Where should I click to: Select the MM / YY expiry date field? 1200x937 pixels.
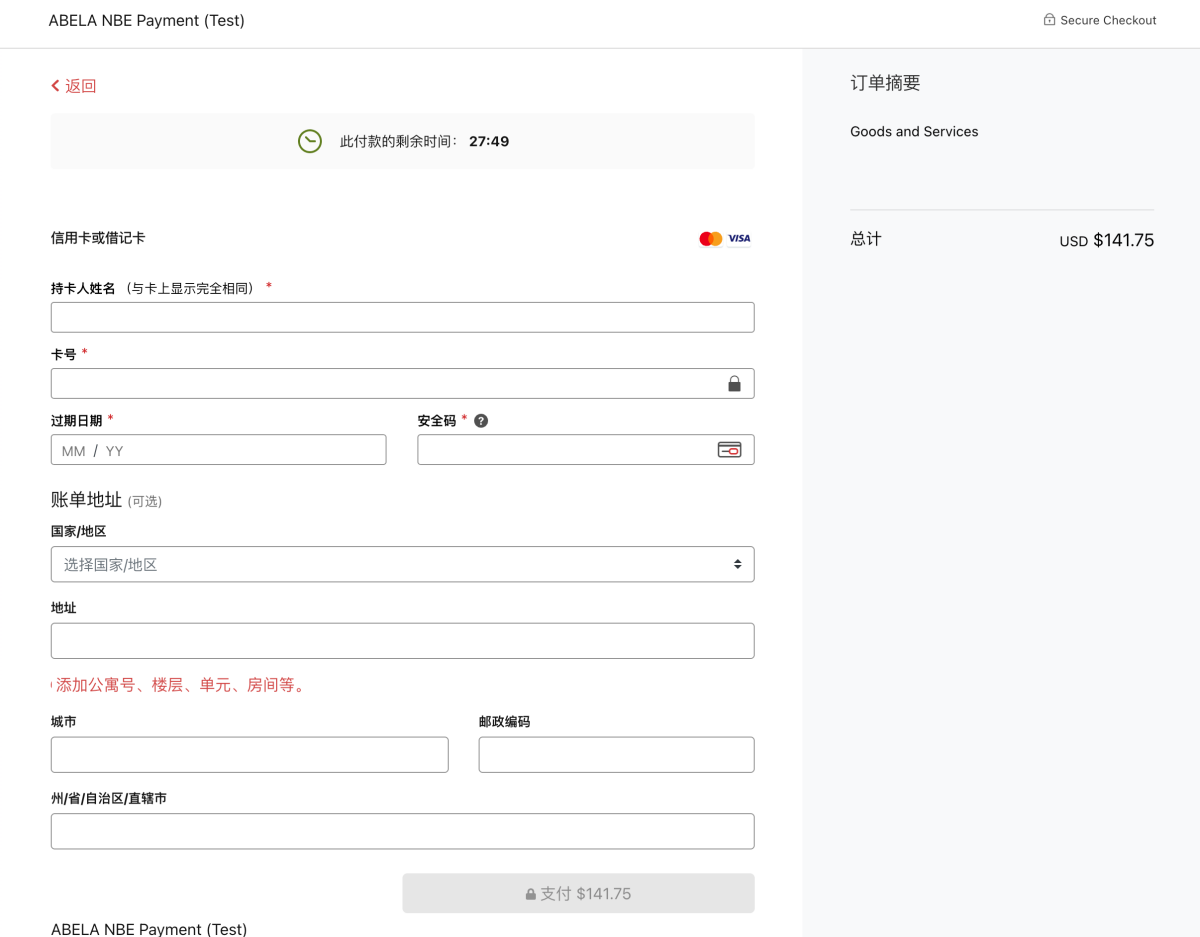[x=218, y=449]
